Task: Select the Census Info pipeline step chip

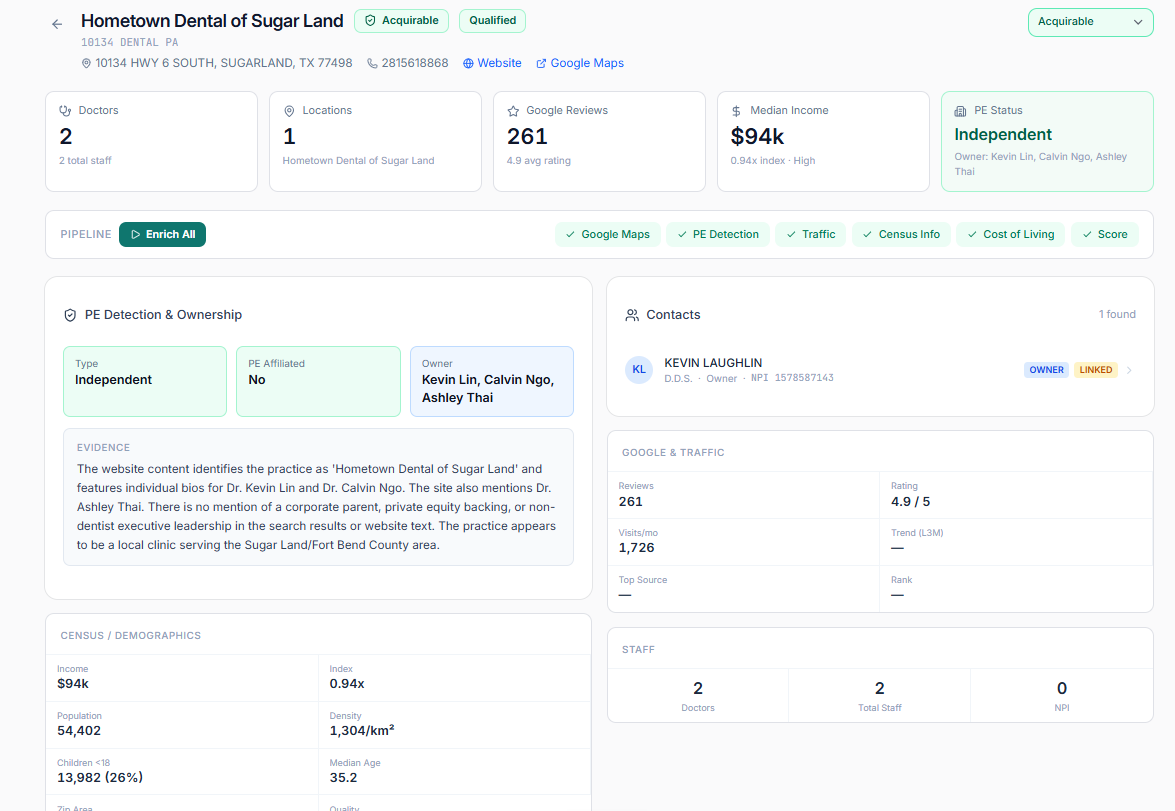Action: pos(901,235)
